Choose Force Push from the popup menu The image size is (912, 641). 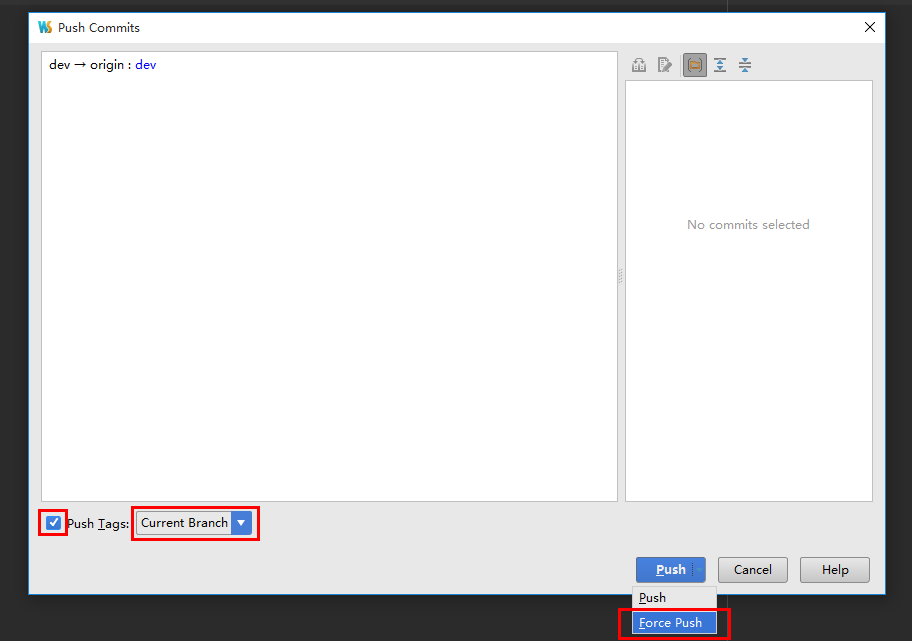click(674, 623)
